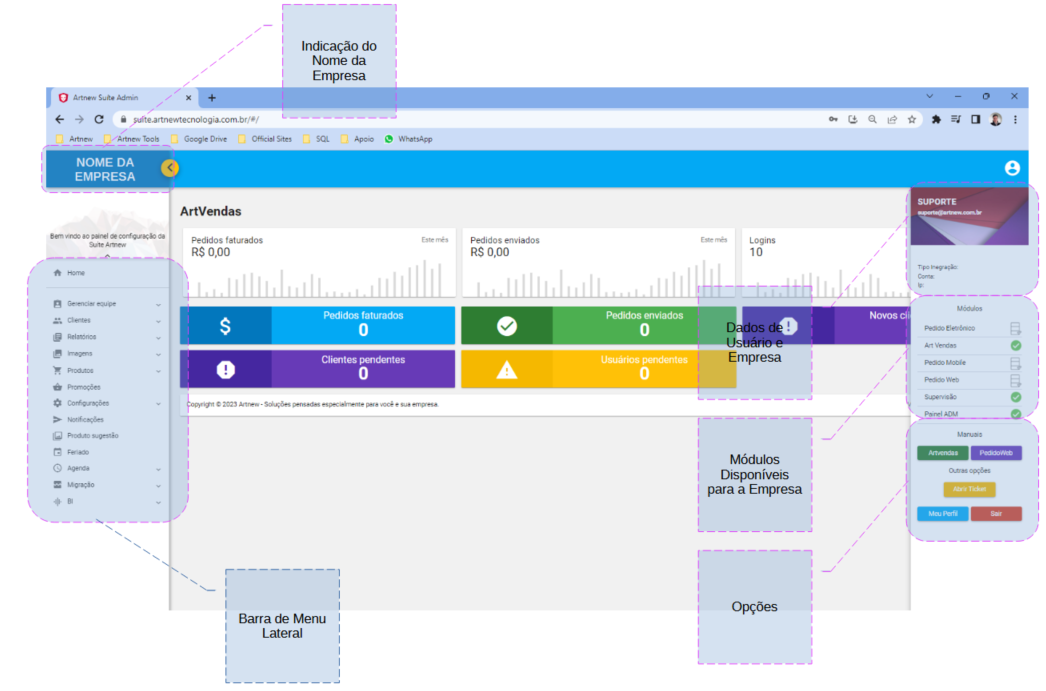The width and height of the screenshot is (1046, 691).
Task: Click the Produto sugestão icon
Action: coord(57,436)
